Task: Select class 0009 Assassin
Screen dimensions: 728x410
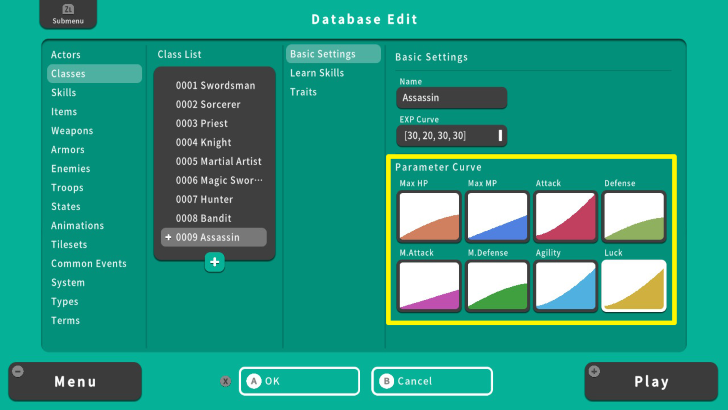Action: pos(214,237)
